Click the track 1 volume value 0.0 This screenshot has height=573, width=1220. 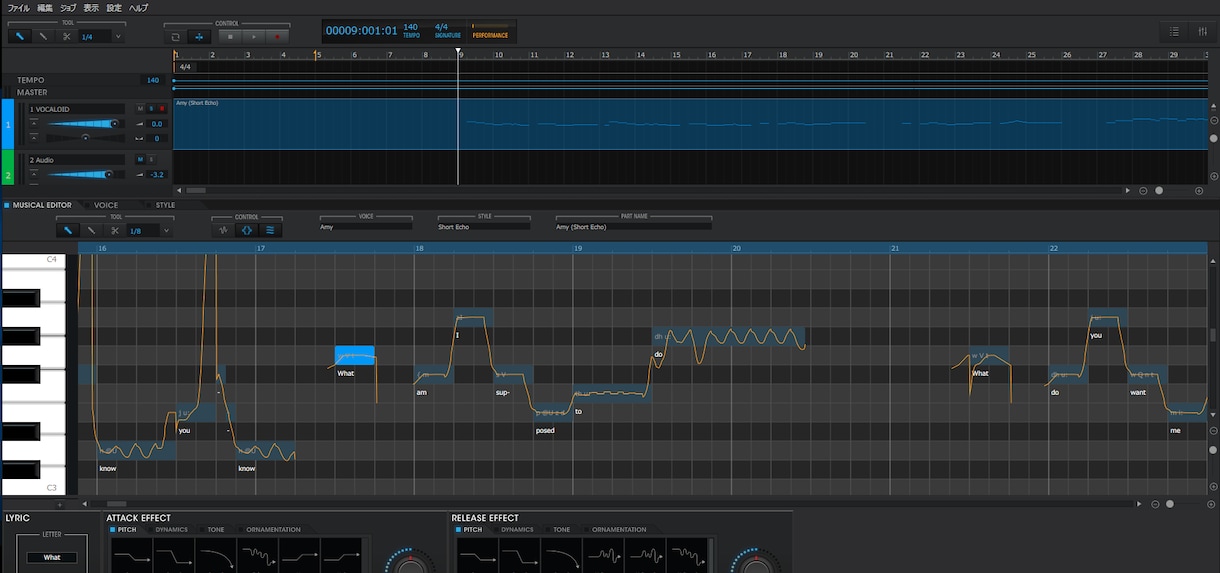[x=157, y=124]
